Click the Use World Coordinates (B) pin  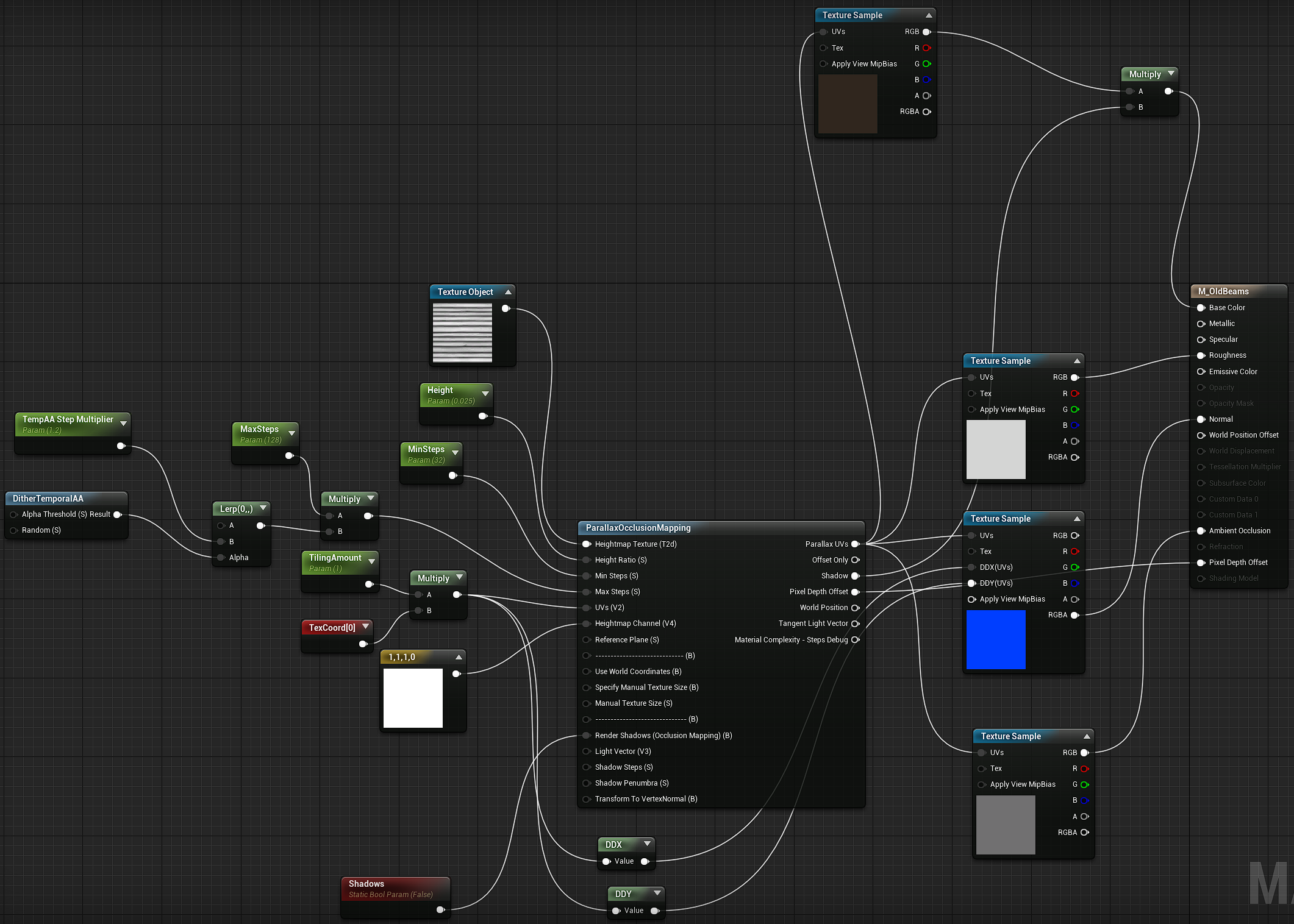pos(587,672)
